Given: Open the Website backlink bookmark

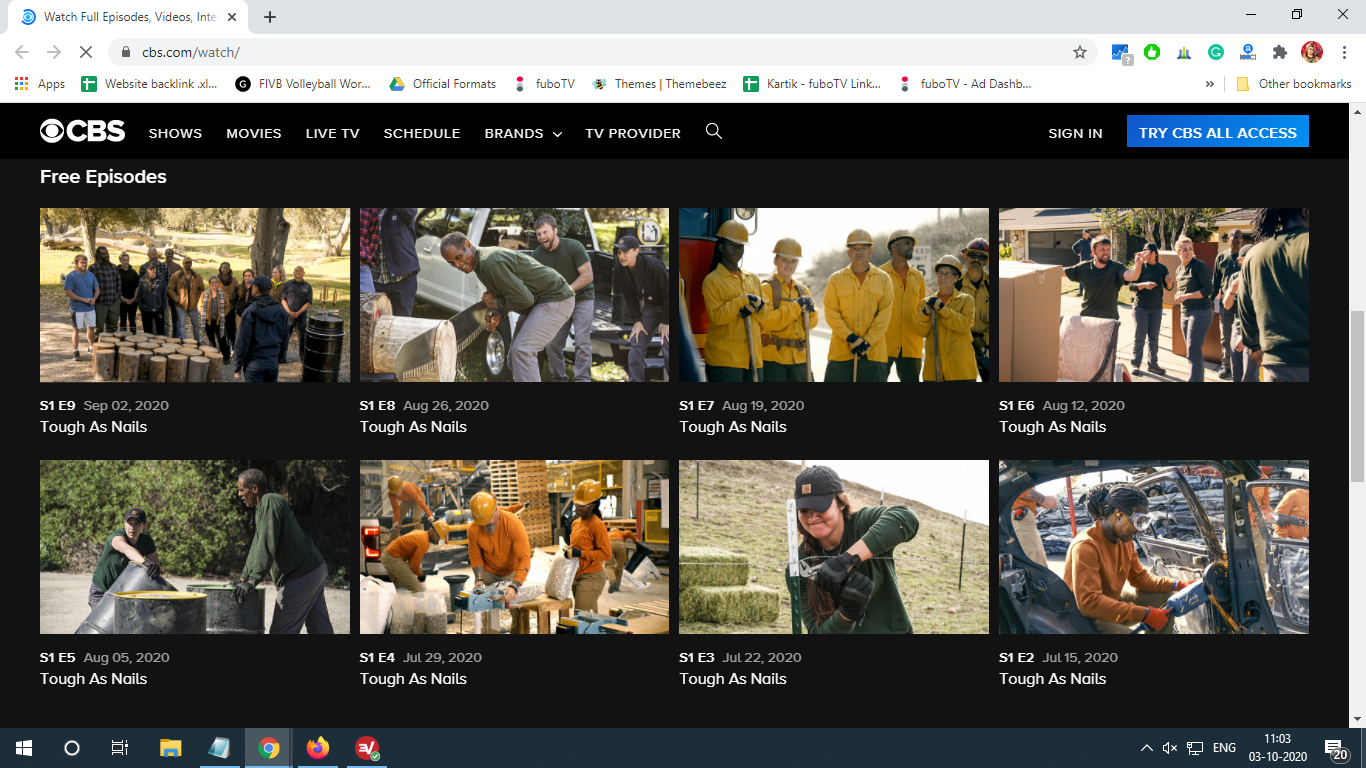Looking at the screenshot, I should [149, 84].
